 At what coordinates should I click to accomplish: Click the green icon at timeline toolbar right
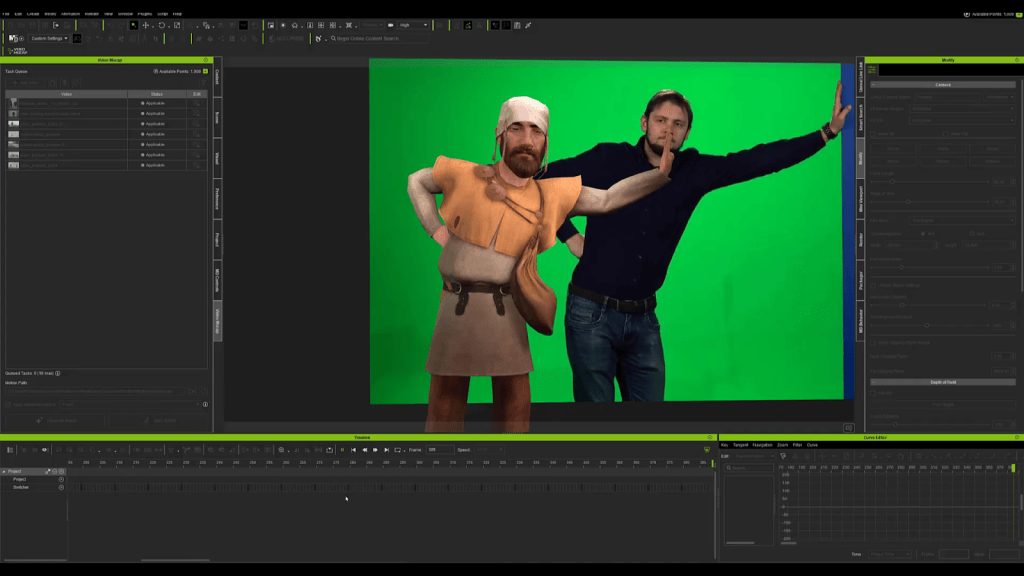707,450
